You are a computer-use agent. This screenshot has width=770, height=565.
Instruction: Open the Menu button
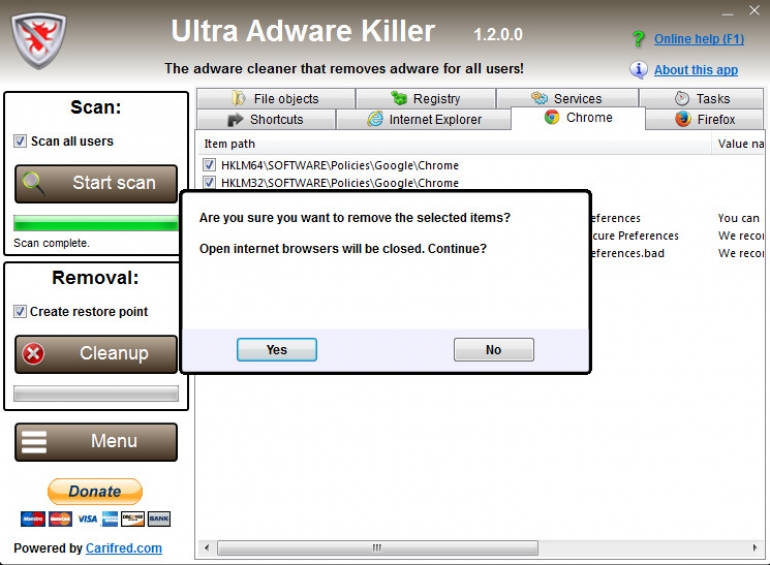96,442
